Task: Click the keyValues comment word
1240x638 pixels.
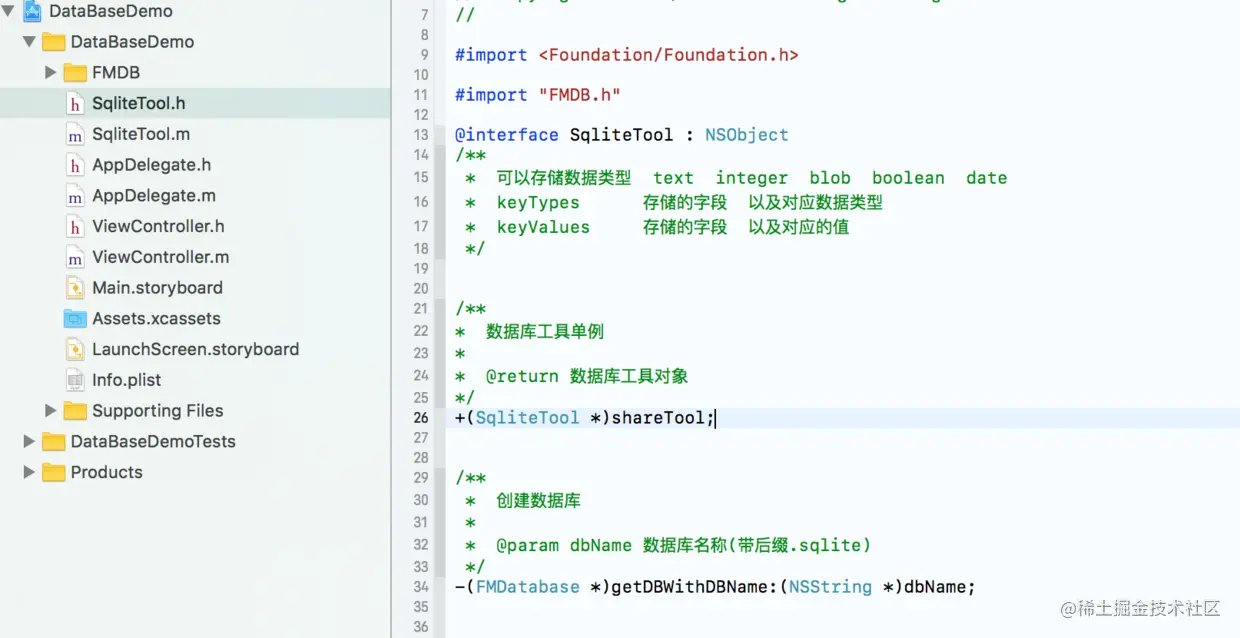Action: coord(543,227)
